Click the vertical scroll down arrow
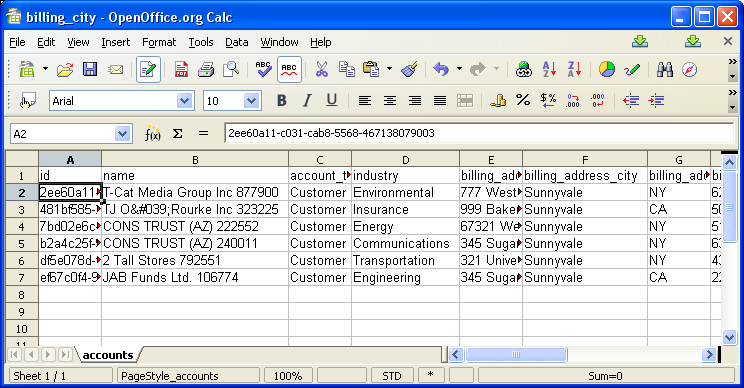Screen dimensions: 744x388 click(x=729, y=337)
